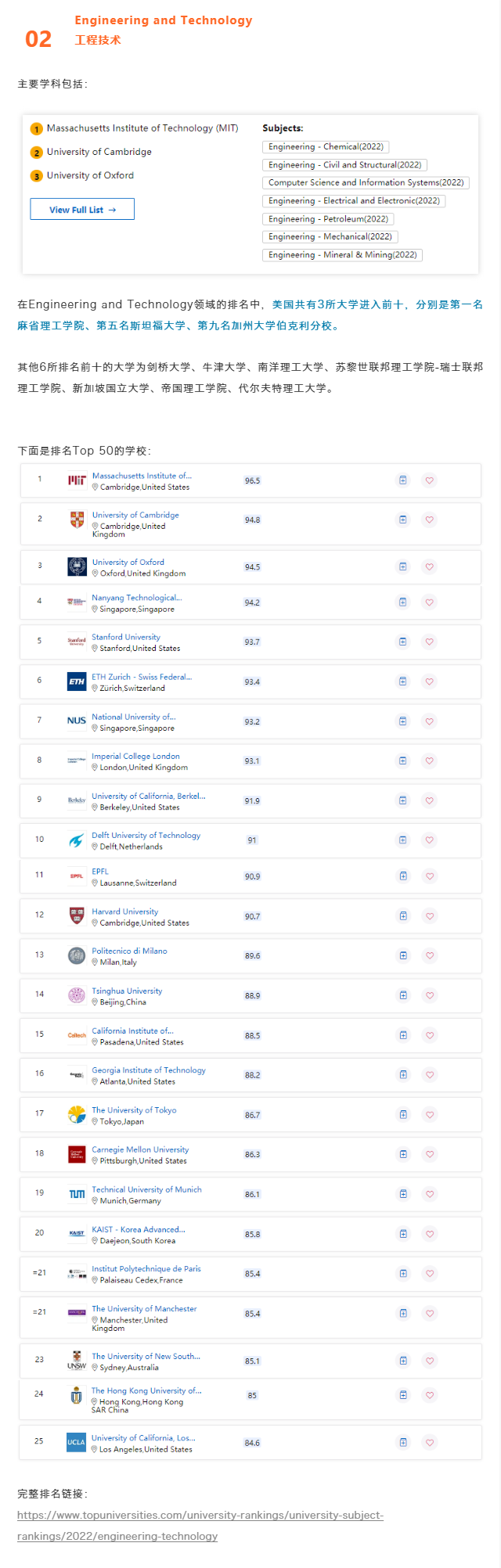Click heart icon for University of Tokyo

pyautogui.click(x=429, y=1115)
